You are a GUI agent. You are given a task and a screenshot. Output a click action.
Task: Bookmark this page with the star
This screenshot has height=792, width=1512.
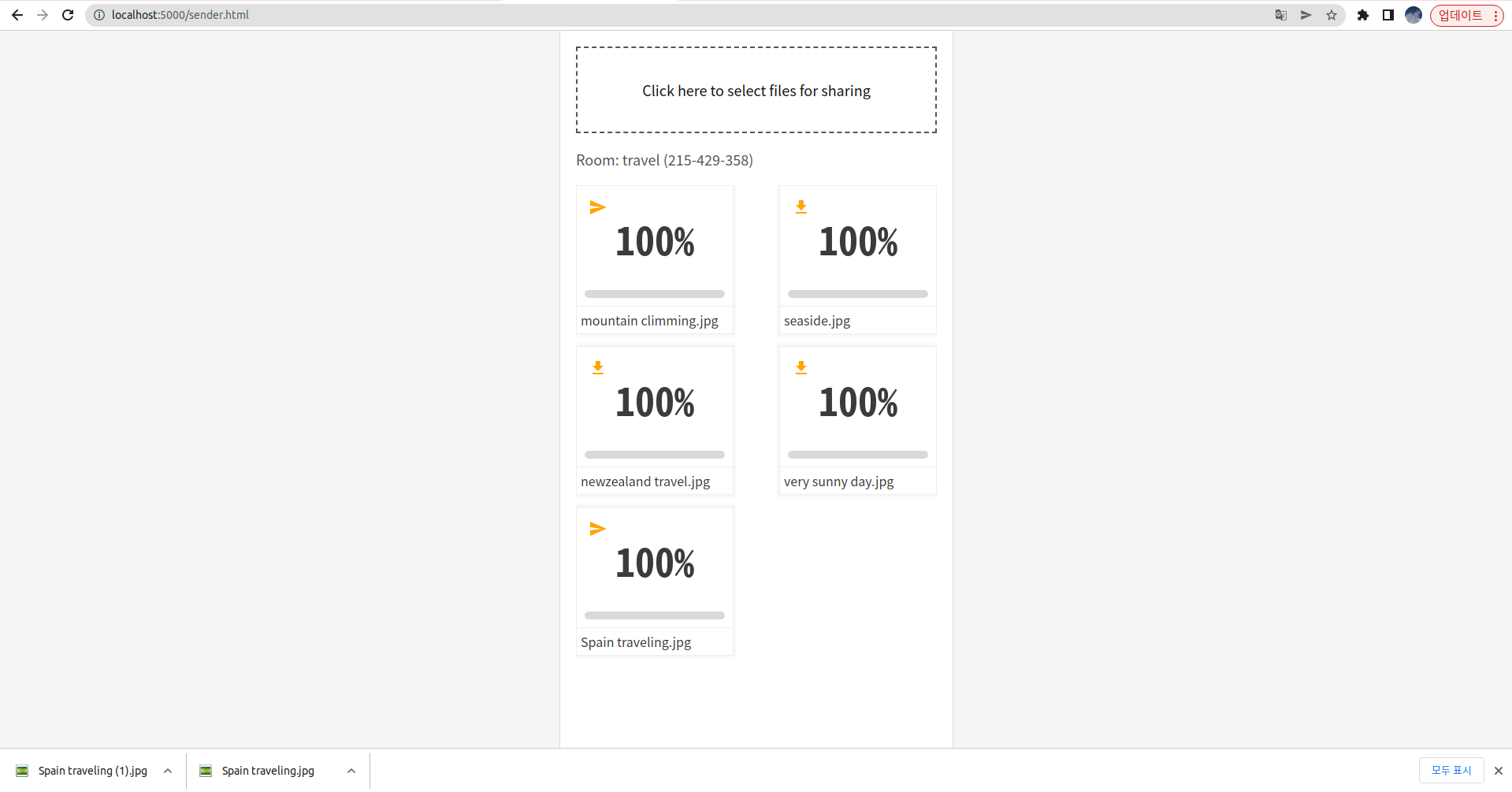[1332, 15]
